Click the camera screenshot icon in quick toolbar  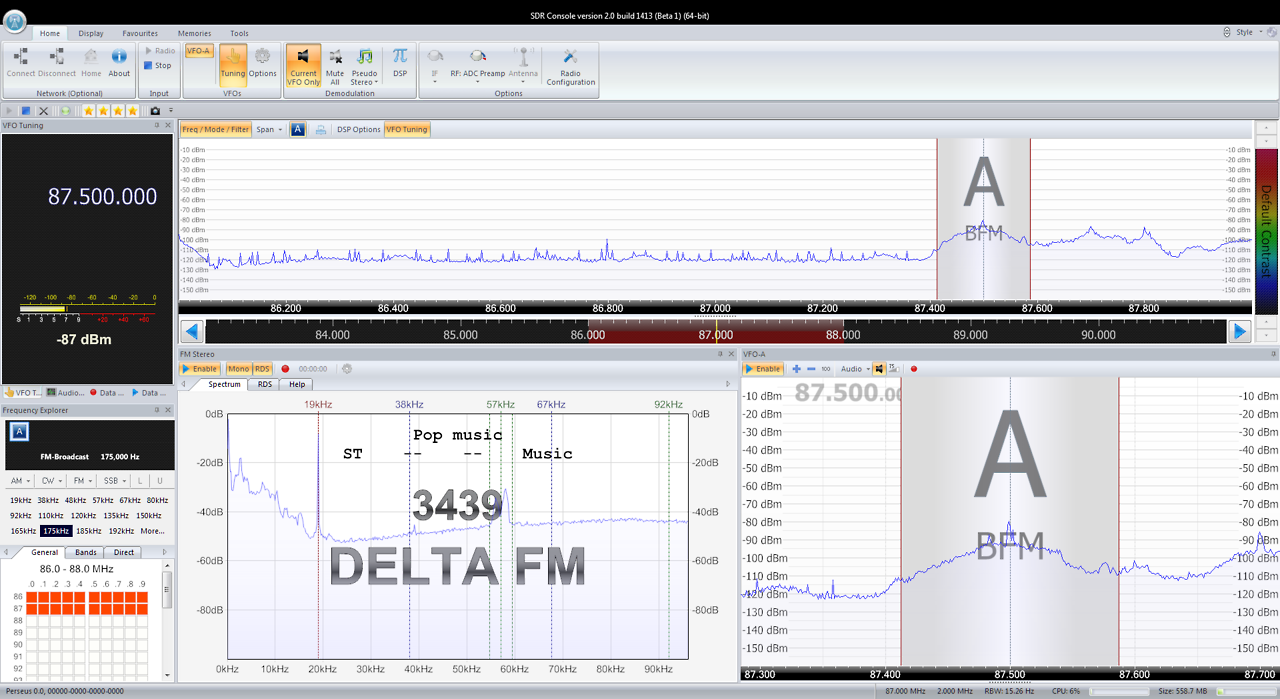point(155,110)
